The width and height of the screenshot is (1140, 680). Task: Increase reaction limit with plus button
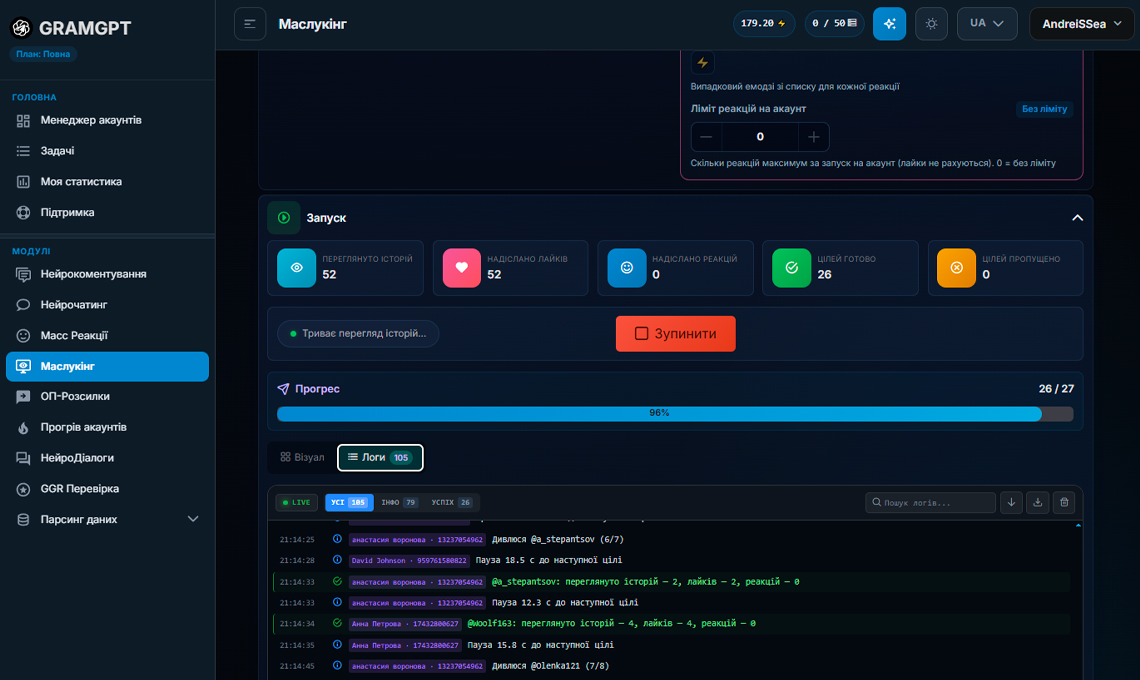click(x=814, y=137)
